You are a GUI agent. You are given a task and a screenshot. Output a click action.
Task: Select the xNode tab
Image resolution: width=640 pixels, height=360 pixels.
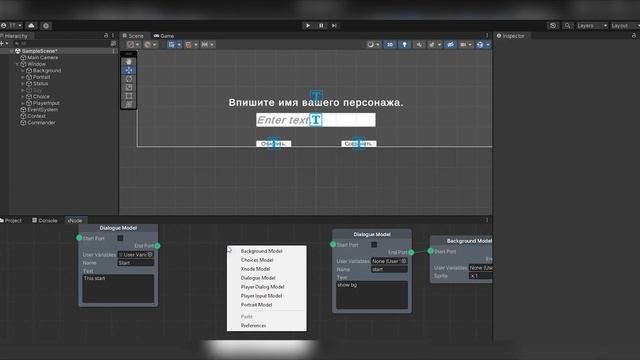(x=75, y=220)
